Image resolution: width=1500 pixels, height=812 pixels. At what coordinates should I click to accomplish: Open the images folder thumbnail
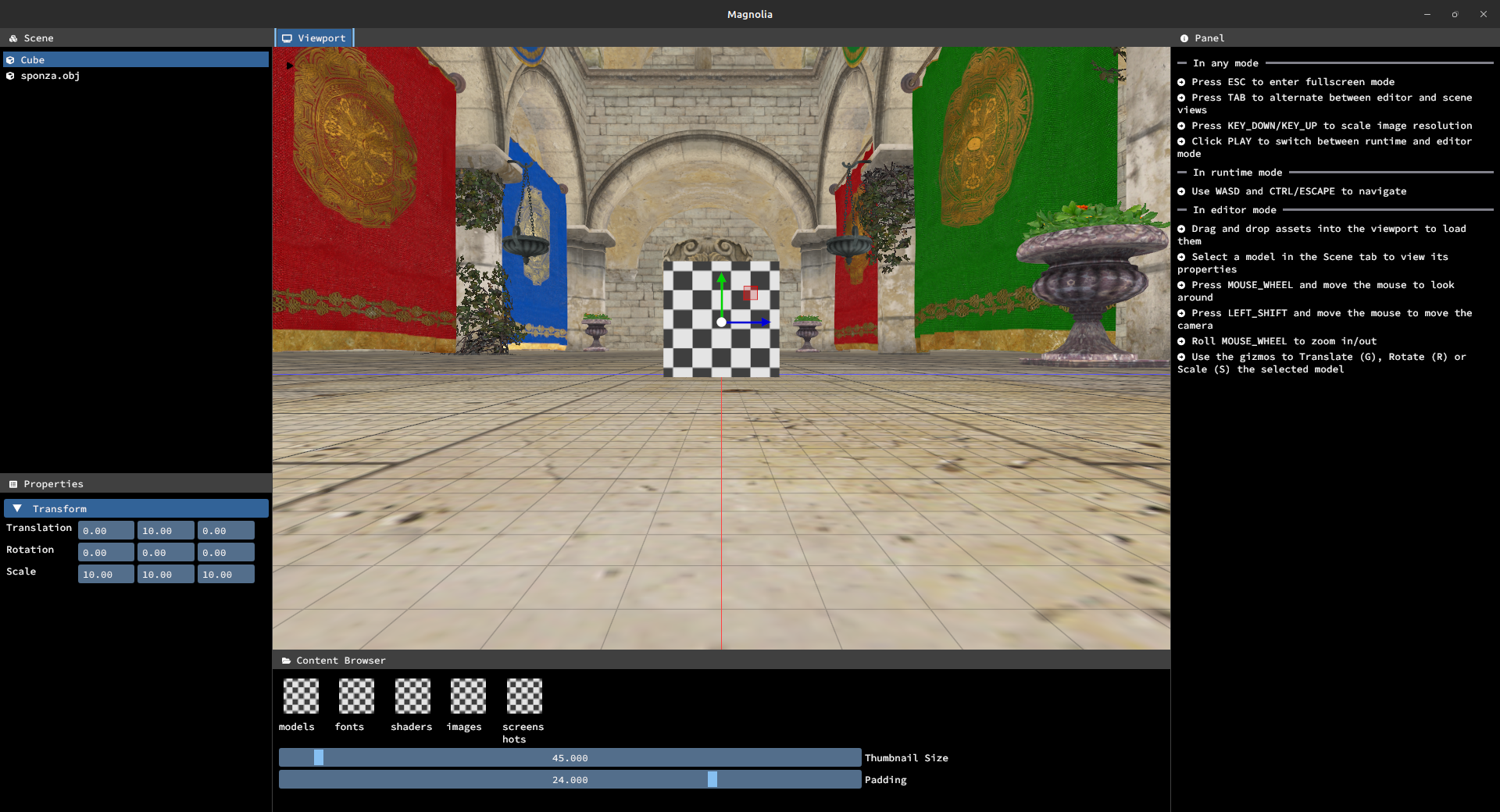468,696
